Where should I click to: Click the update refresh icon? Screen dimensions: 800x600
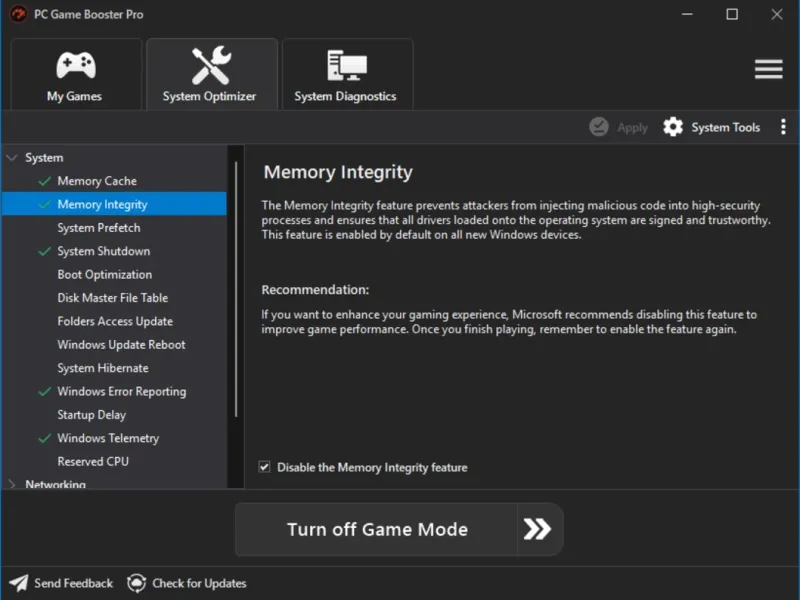click(136, 583)
